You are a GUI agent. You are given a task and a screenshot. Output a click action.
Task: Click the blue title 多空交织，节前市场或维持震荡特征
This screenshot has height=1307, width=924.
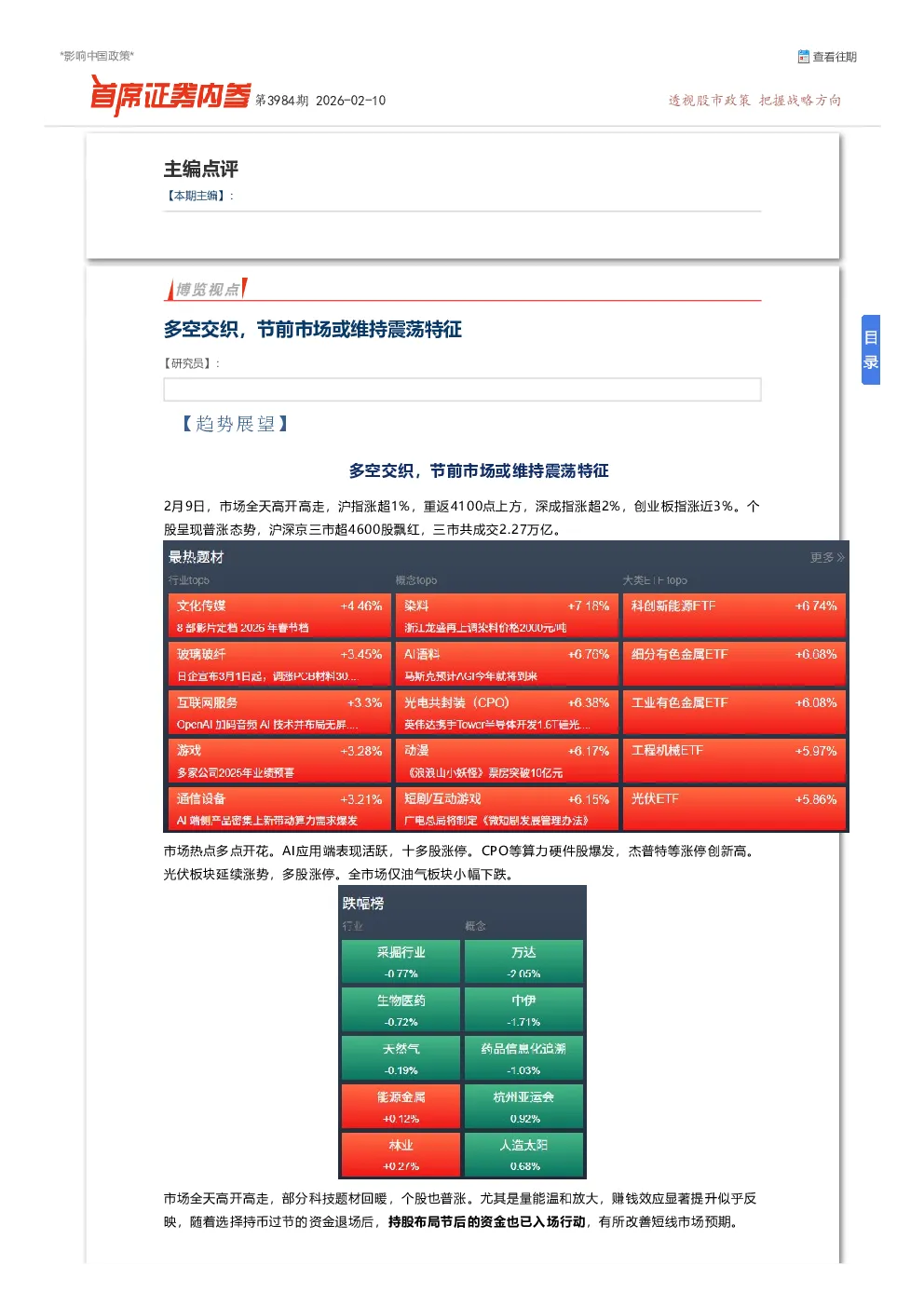click(313, 330)
